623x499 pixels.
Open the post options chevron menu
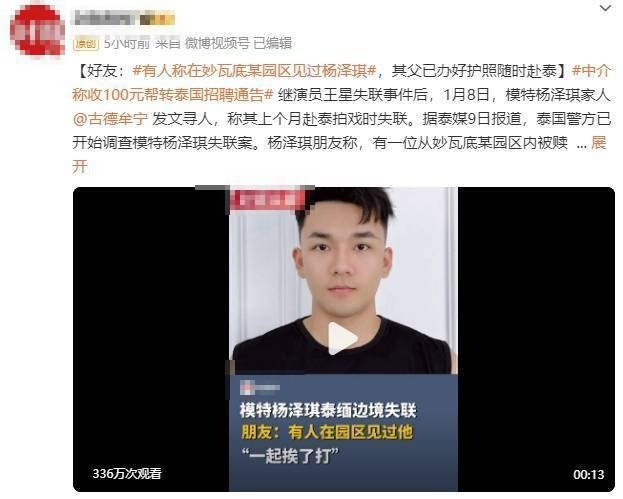[x=605, y=8]
